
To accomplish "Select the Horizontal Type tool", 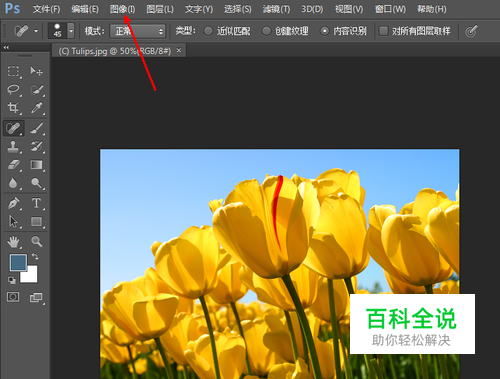I will (37, 203).
